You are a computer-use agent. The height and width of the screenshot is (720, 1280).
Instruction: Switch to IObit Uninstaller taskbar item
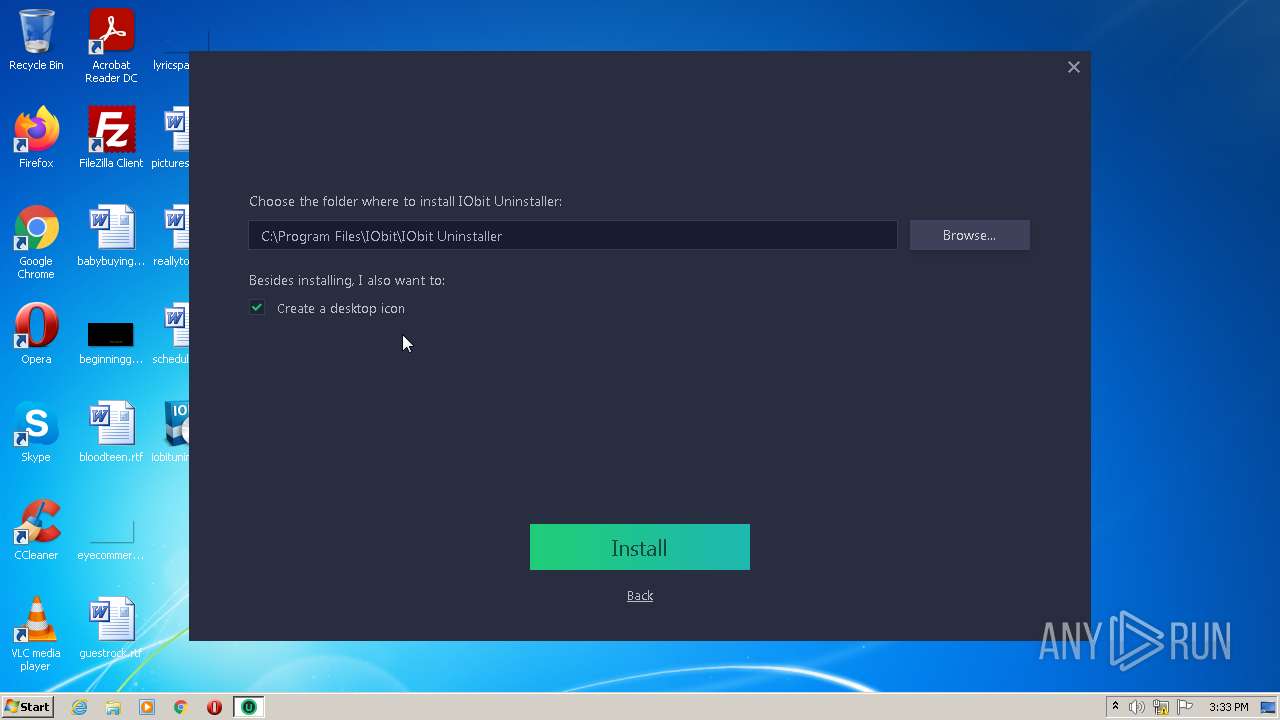pos(248,707)
